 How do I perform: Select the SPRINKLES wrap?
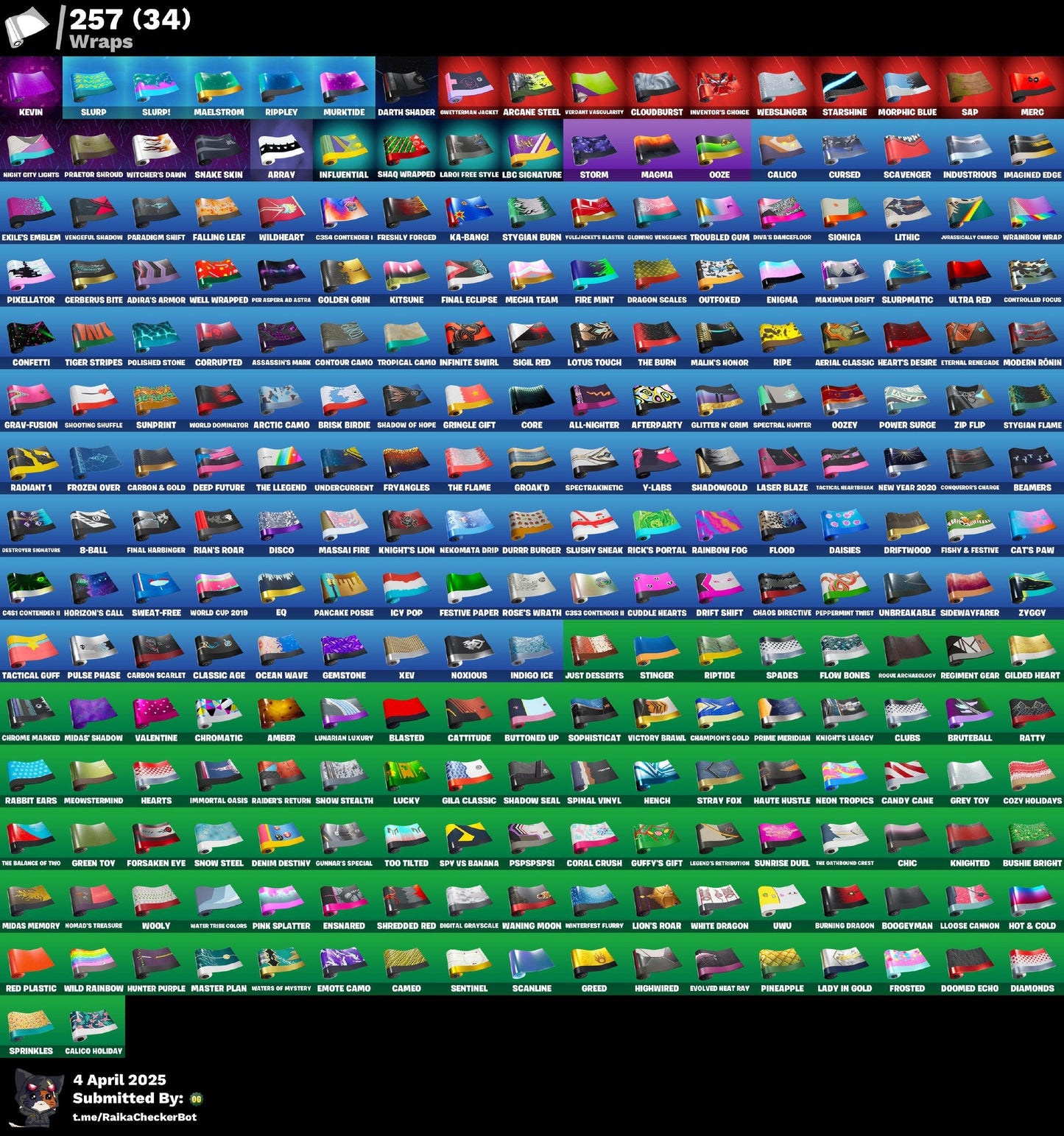29,1023
